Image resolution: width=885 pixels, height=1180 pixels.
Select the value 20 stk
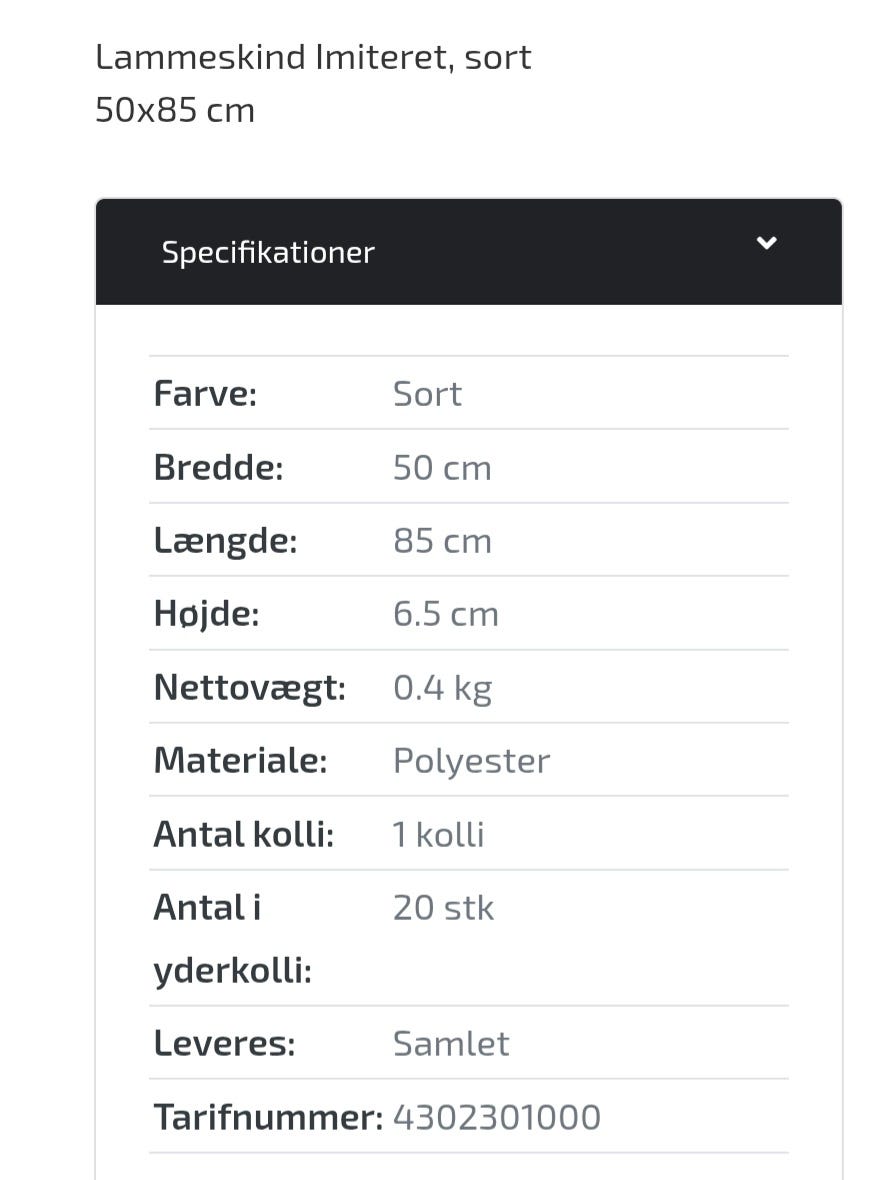click(443, 908)
